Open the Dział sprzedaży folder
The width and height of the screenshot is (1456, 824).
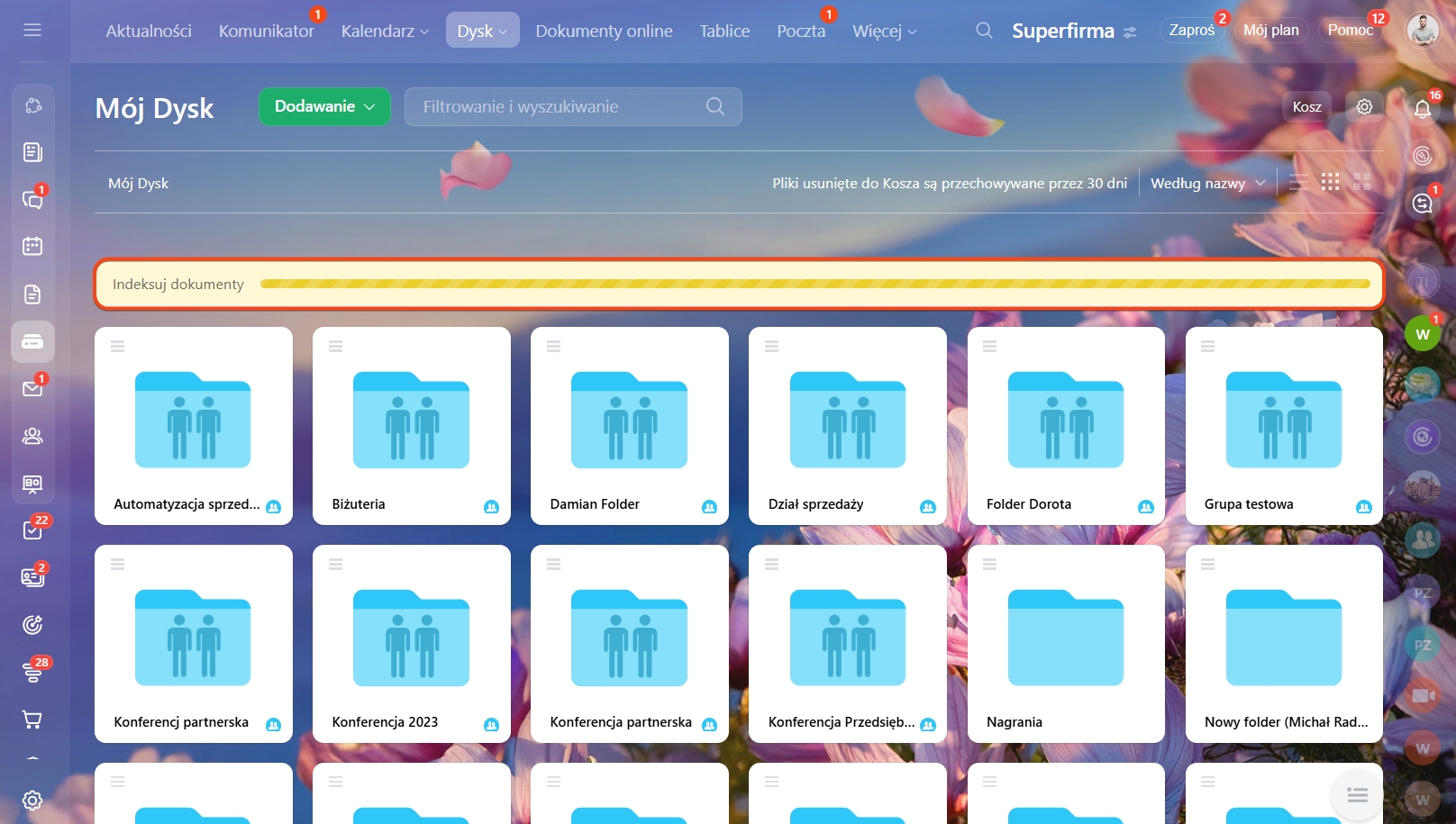tap(847, 425)
